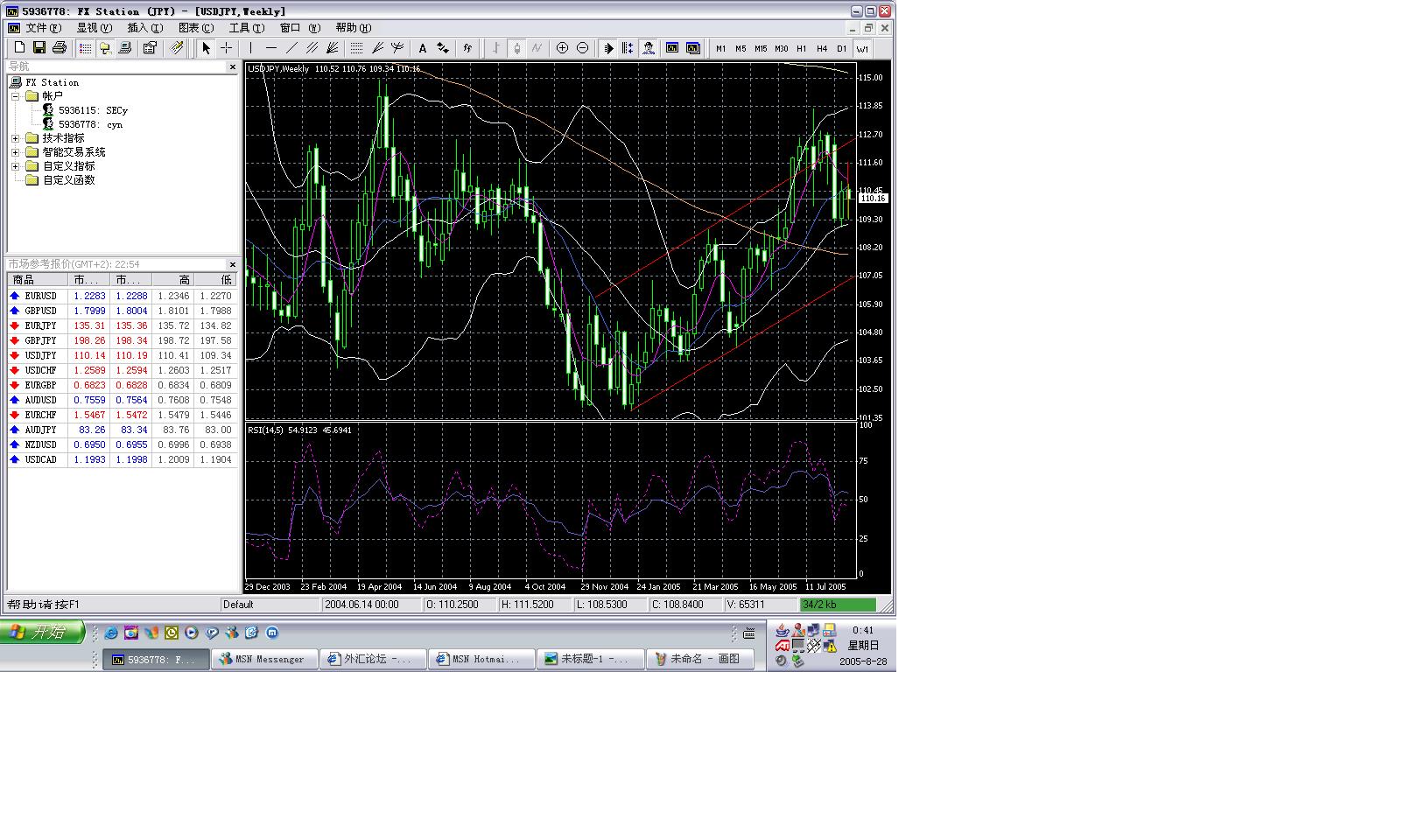Open the new chart window icon

[x=671, y=48]
